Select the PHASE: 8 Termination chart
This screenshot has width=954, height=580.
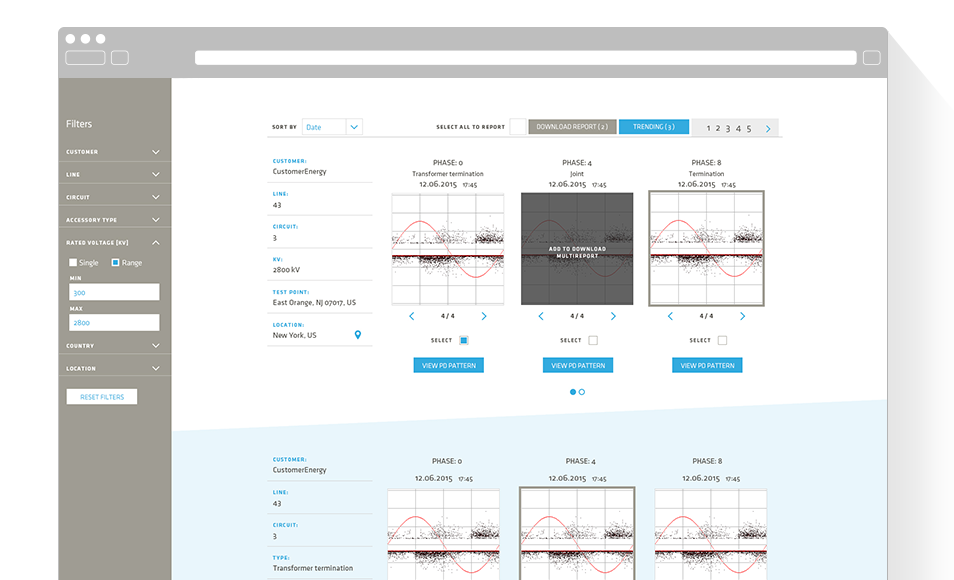point(706,248)
